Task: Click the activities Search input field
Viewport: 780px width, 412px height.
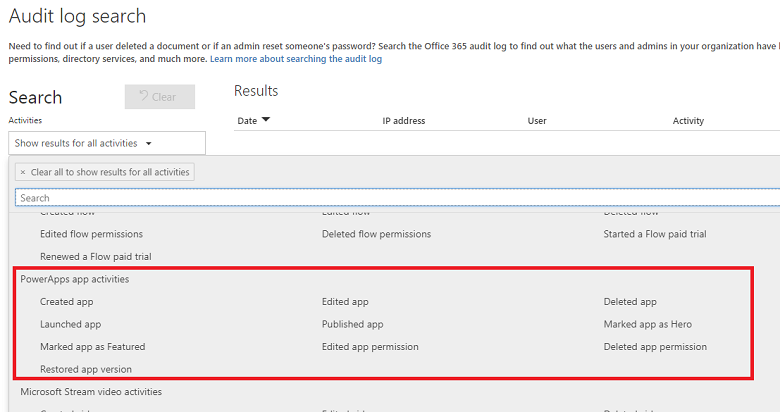Action: click(397, 198)
